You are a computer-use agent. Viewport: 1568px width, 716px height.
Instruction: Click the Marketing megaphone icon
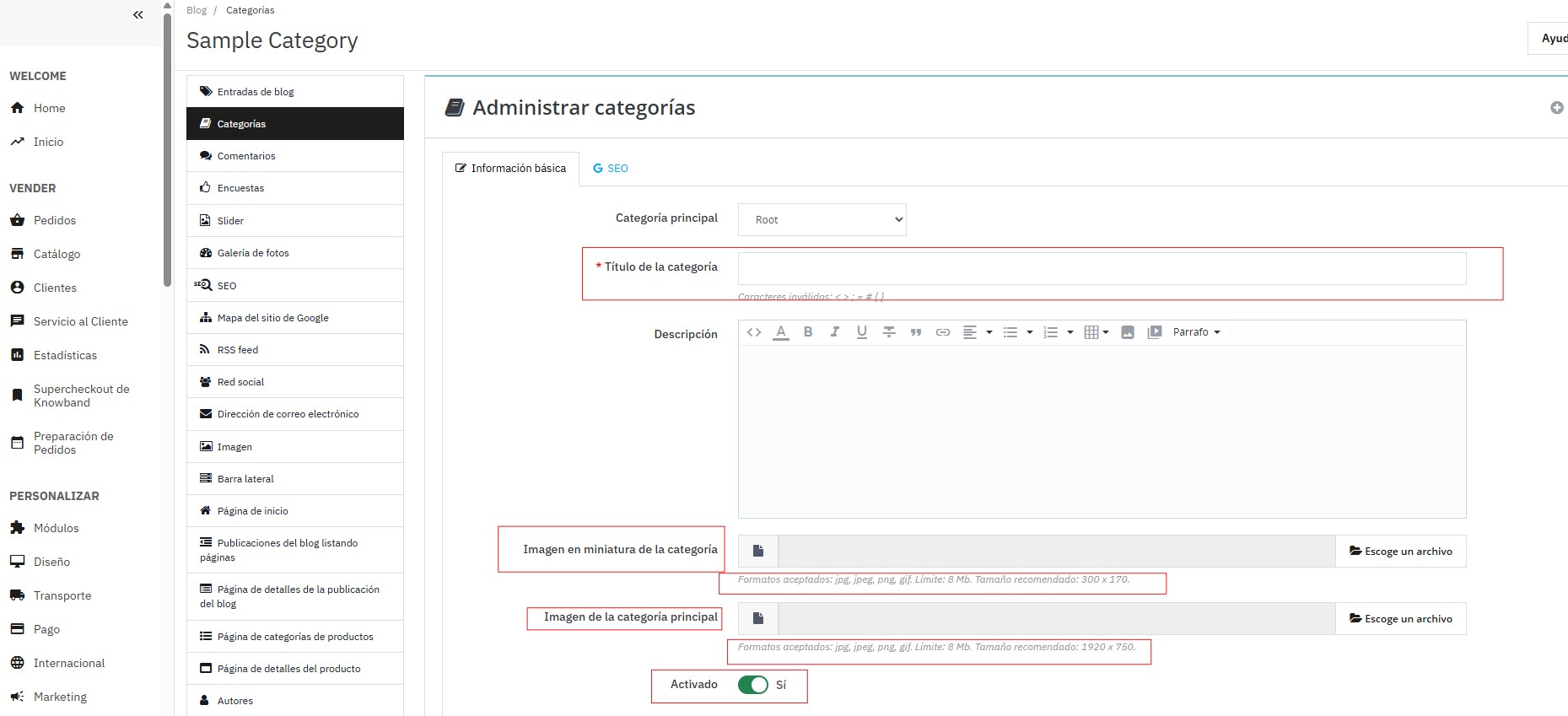17,697
